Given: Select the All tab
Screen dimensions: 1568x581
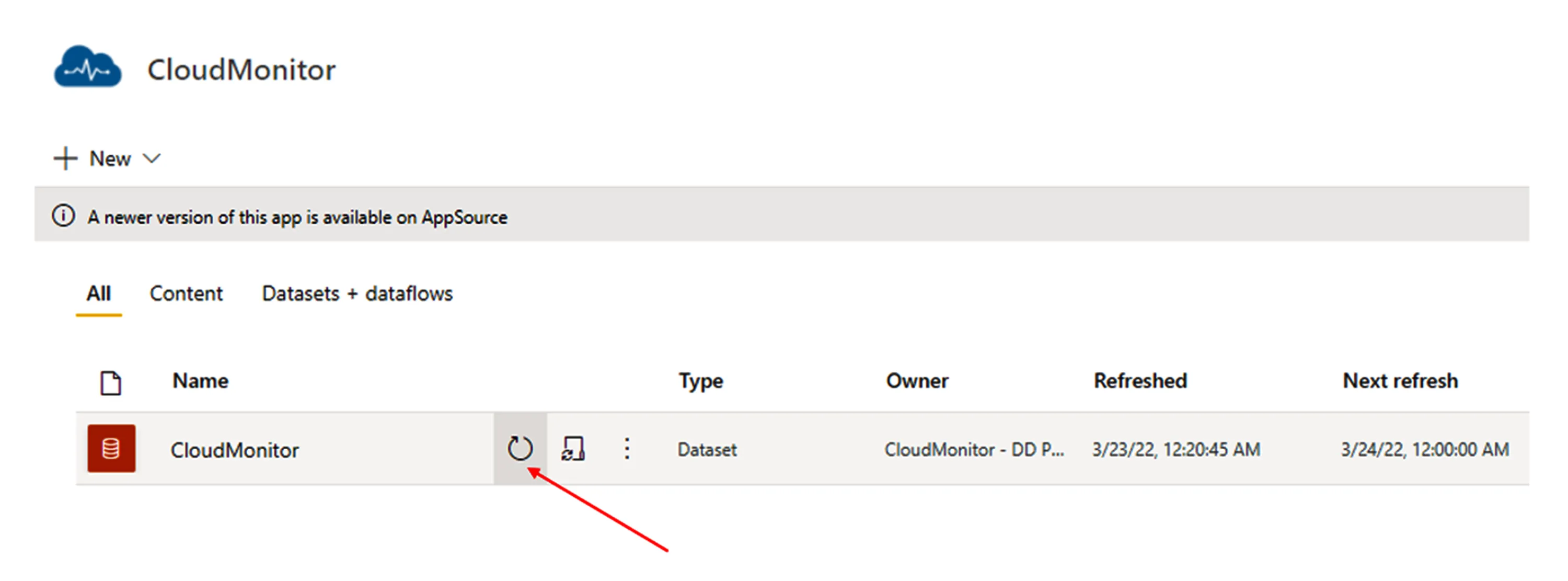Looking at the screenshot, I should 99,293.
